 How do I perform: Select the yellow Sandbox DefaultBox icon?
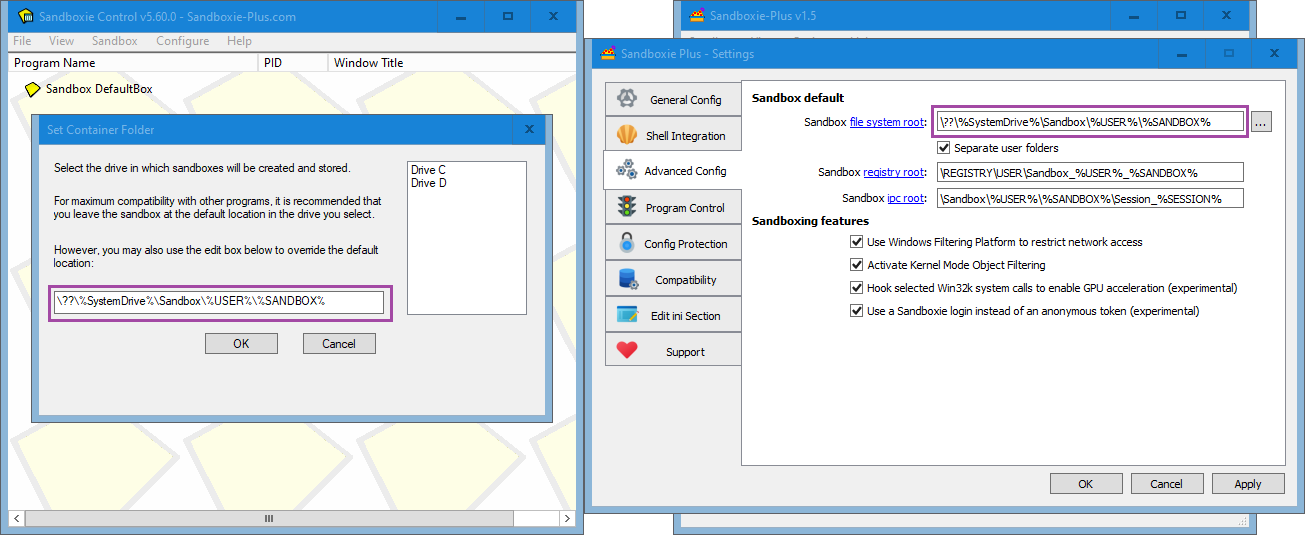[33, 89]
